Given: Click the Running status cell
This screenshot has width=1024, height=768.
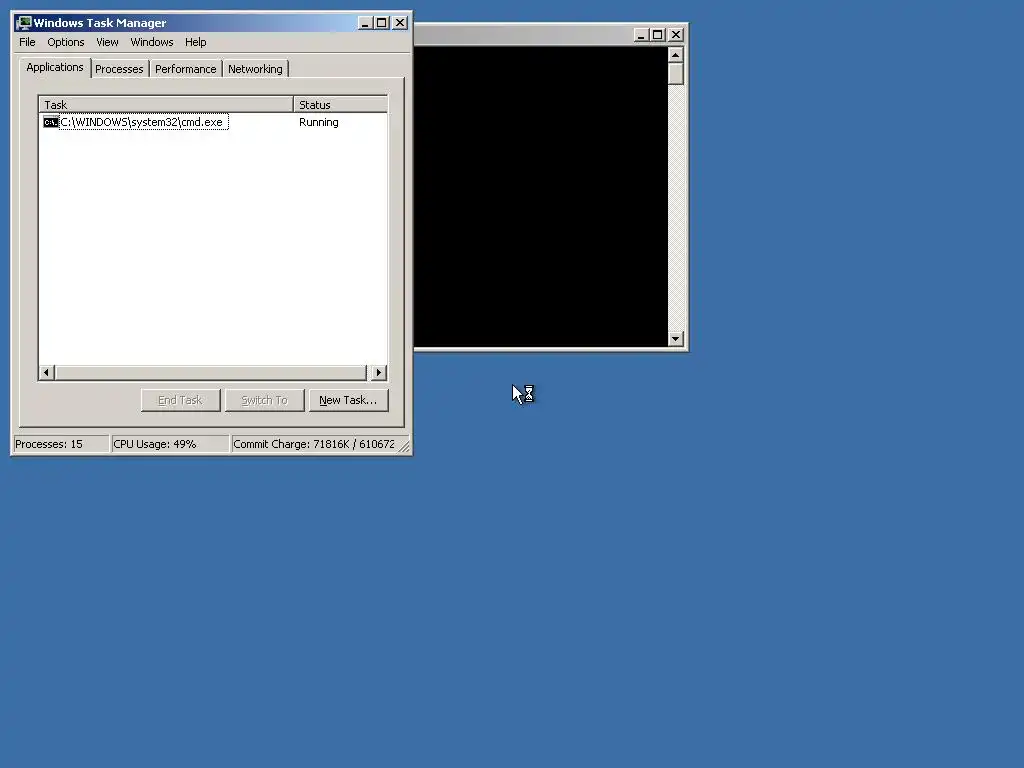Looking at the screenshot, I should point(319,122).
